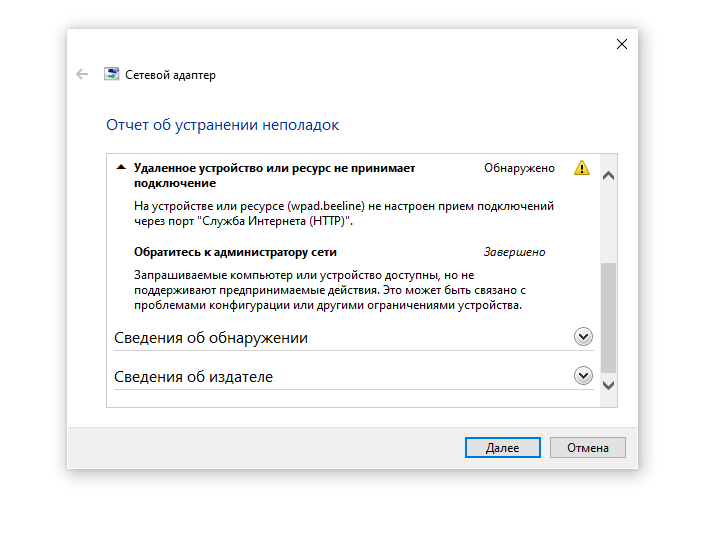Click the report scrollbar thumb
The height and width of the screenshot is (550, 711).
point(609,317)
